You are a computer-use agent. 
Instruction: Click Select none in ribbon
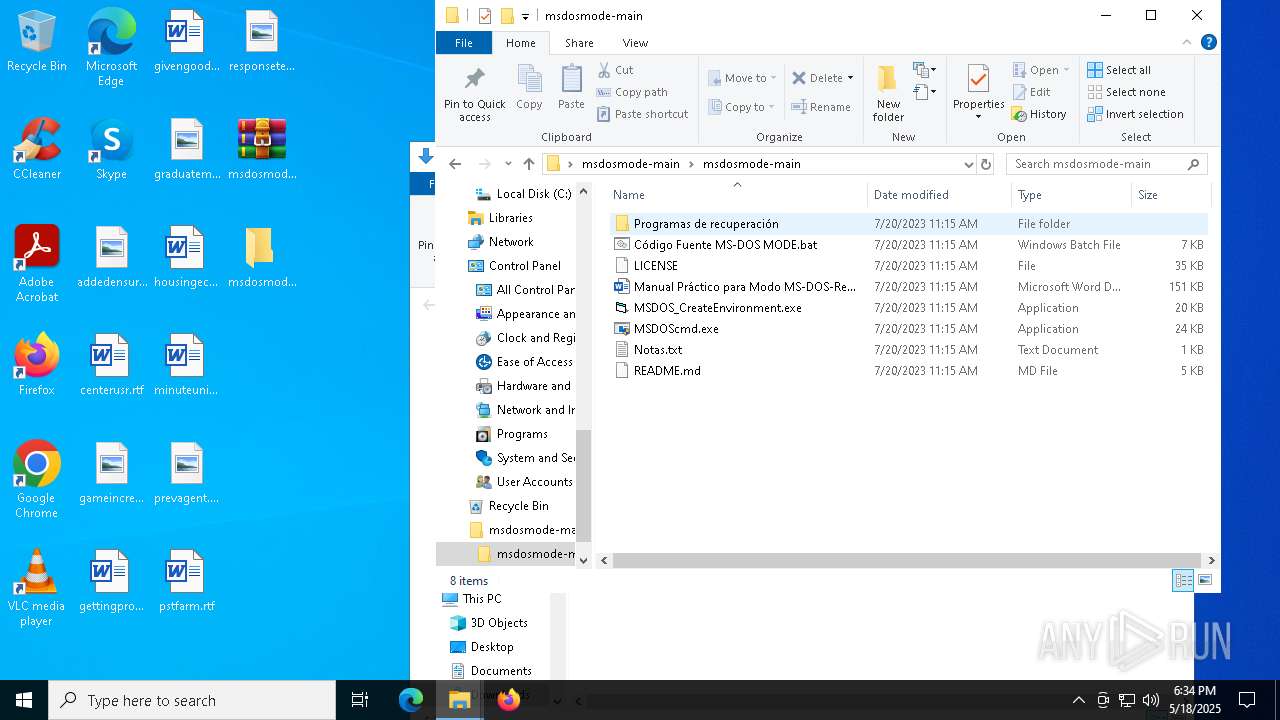point(1126,92)
